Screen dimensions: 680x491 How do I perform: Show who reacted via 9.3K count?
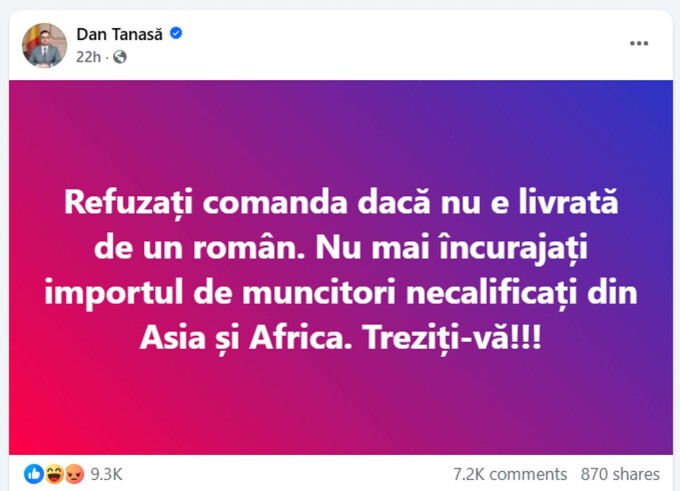108,474
